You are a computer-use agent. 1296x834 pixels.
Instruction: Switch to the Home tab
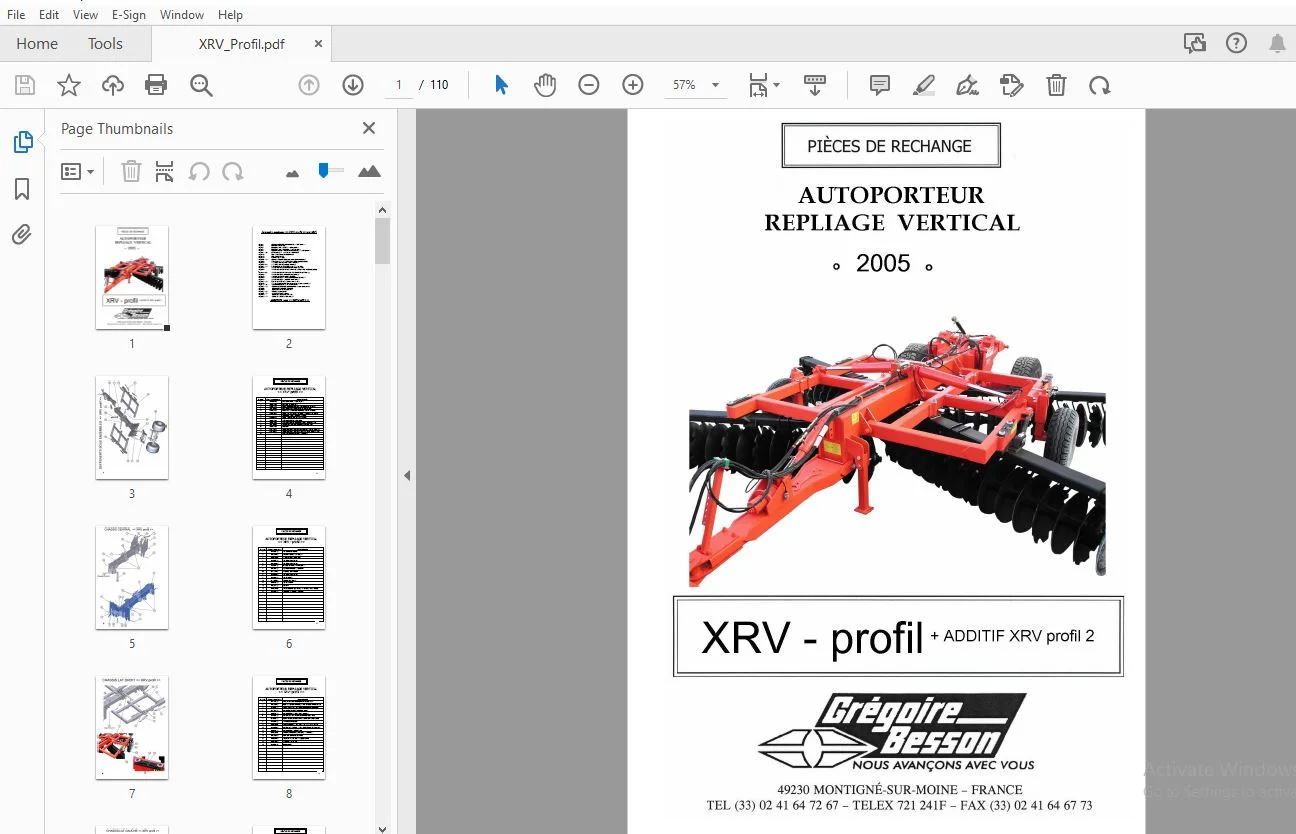point(37,43)
